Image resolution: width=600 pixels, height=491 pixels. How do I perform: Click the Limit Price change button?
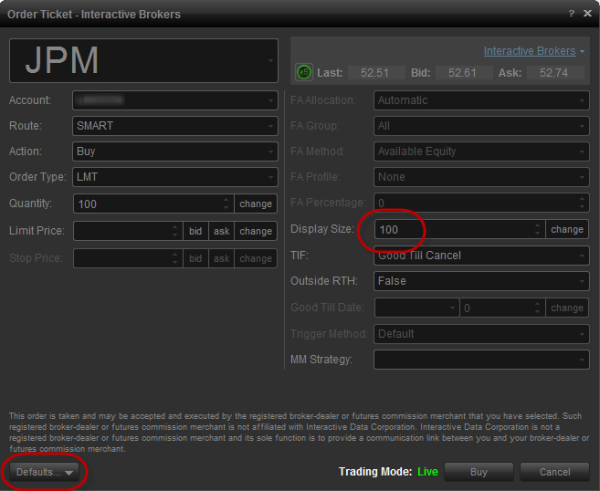[256, 231]
